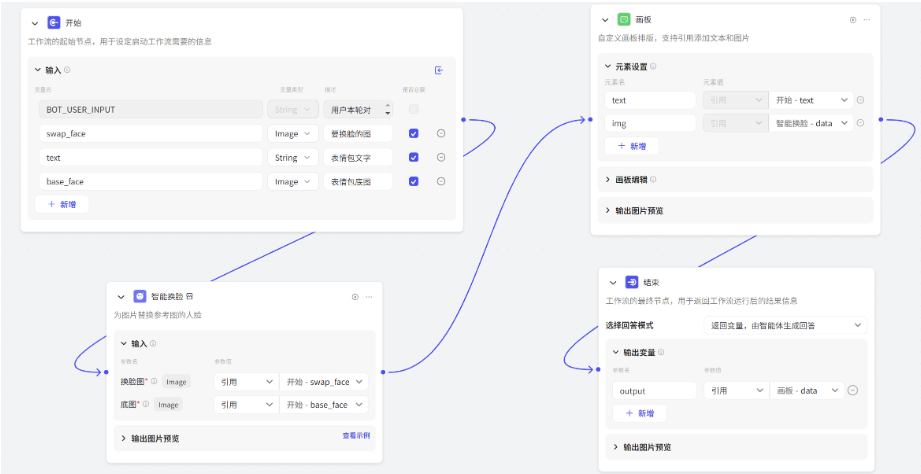
Task: Open 开始 - swap_face reference dropdown
Action: [324, 382]
